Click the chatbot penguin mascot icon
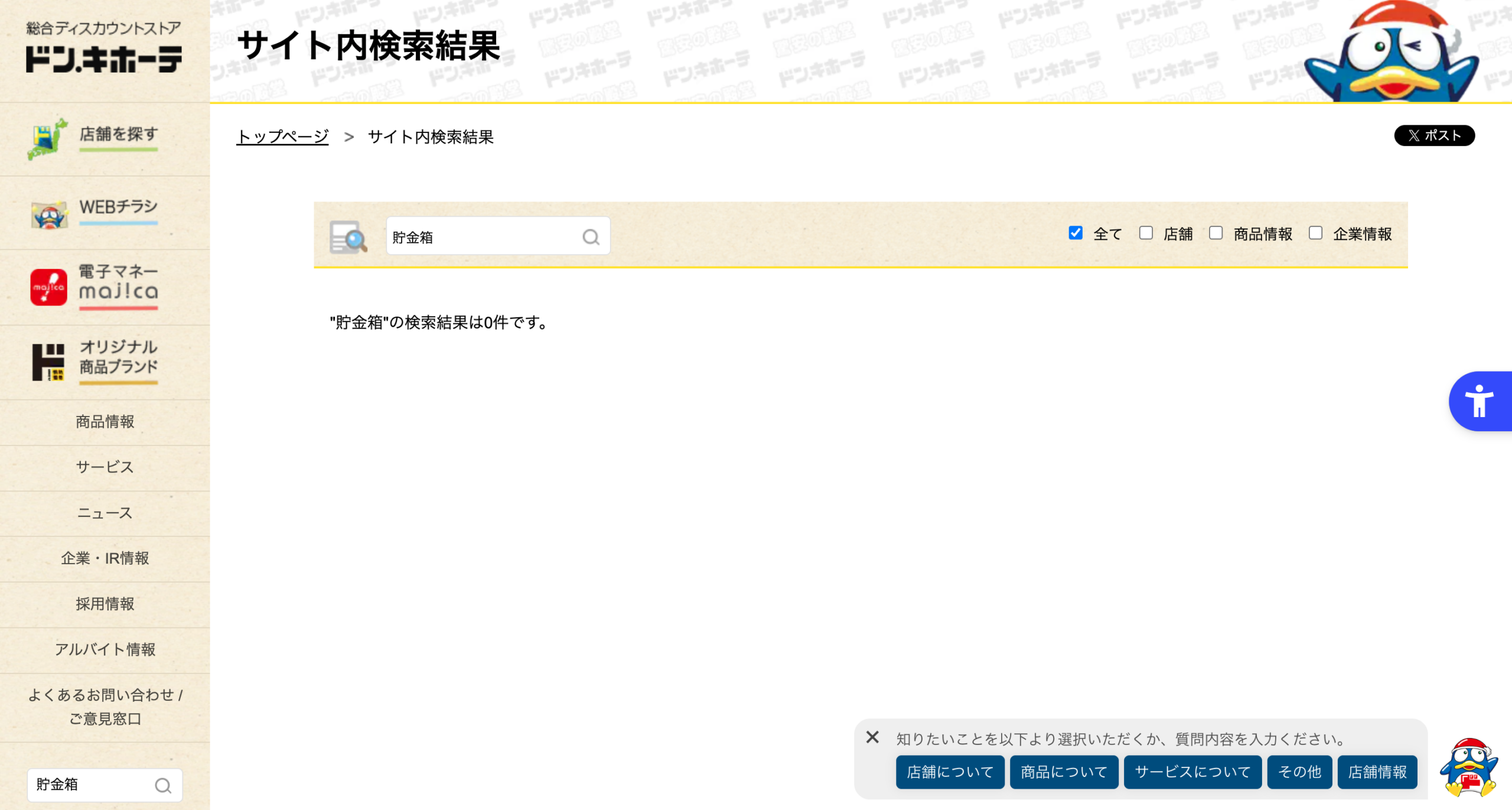Image resolution: width=1512 pixels, height=810 pixels. 1469,767
